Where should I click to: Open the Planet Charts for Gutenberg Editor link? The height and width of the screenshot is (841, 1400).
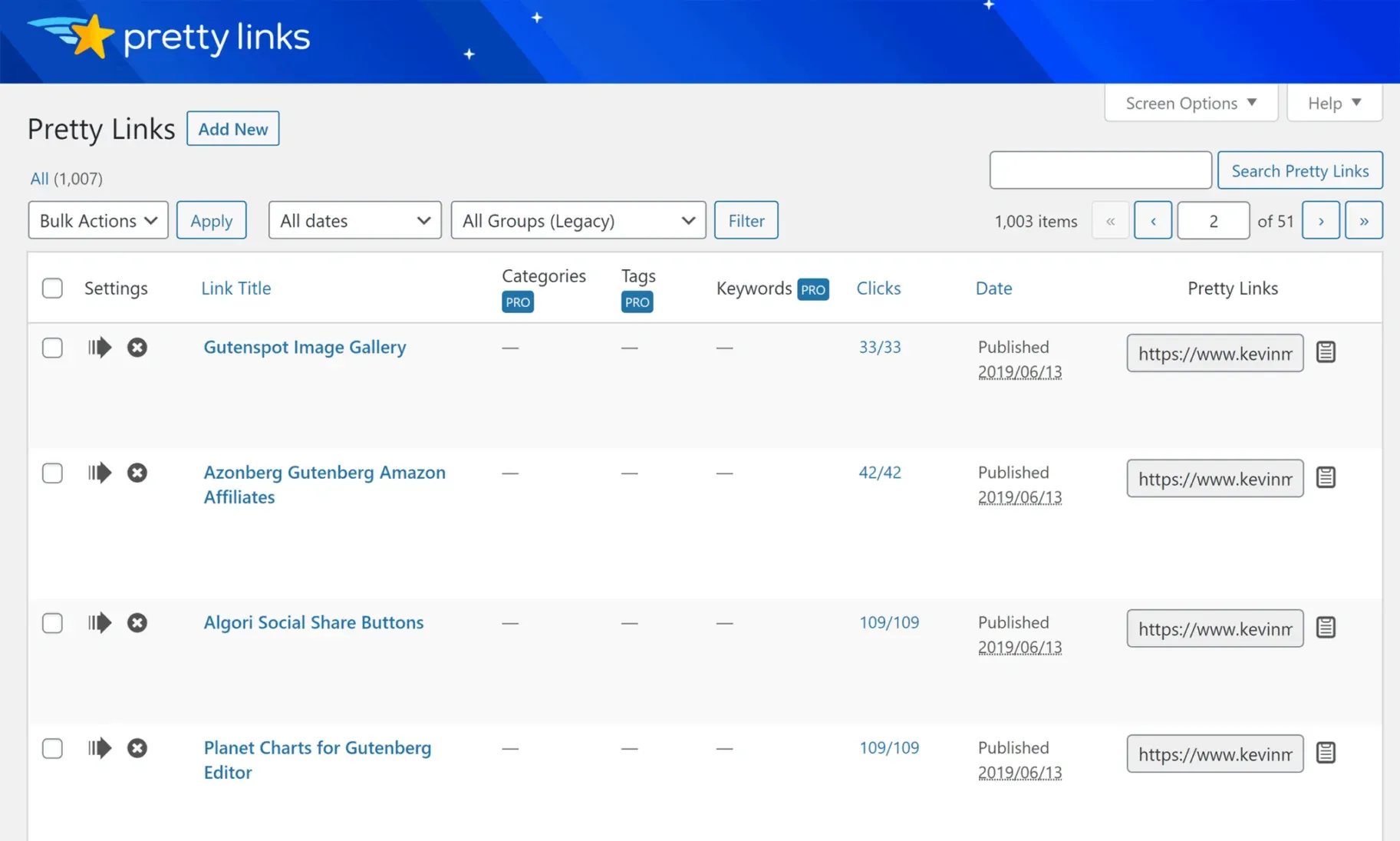(318, 760)
